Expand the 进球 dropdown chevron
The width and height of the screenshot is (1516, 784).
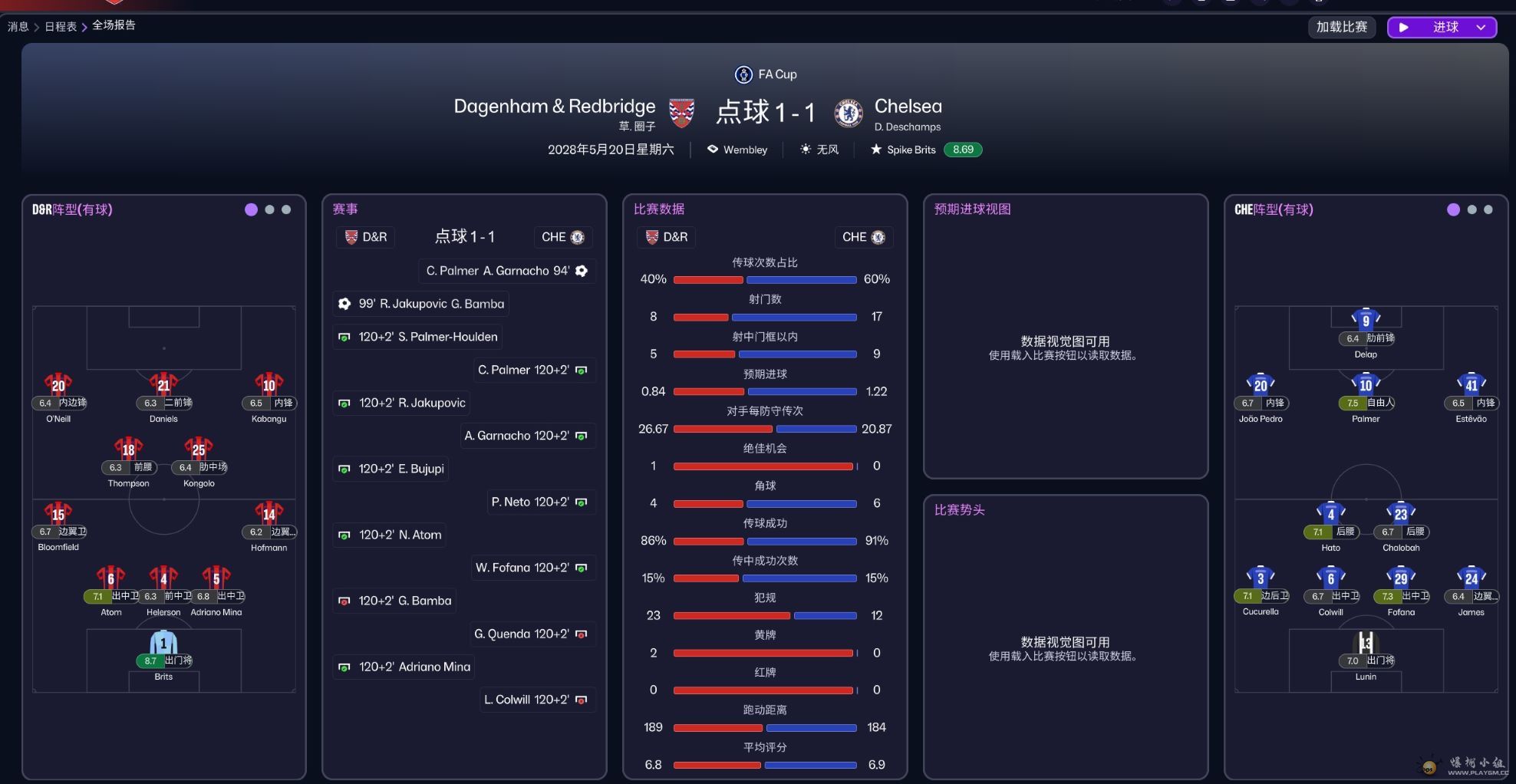1481,28
